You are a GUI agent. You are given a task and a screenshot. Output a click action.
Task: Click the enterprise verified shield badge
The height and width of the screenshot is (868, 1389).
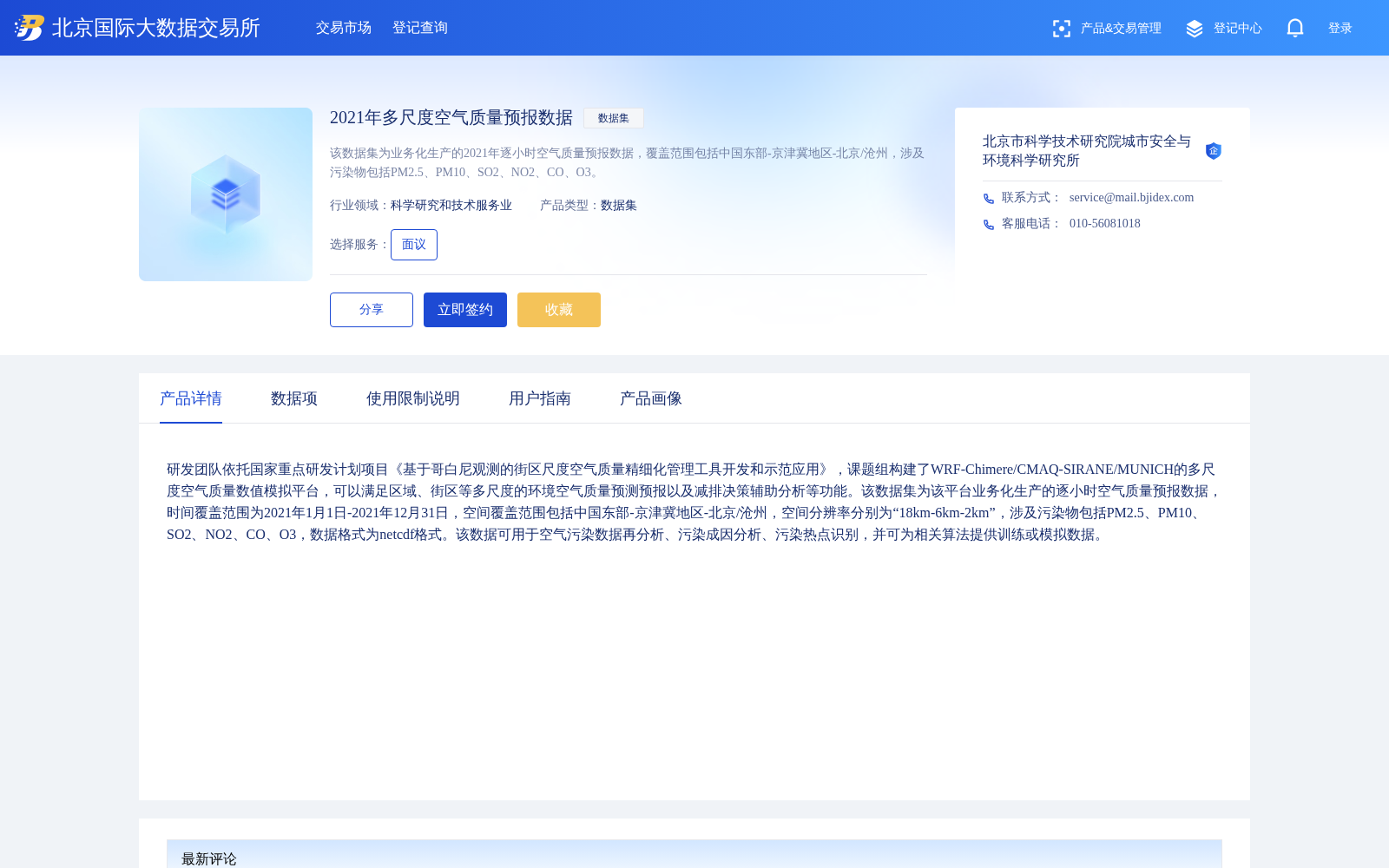1214,151
